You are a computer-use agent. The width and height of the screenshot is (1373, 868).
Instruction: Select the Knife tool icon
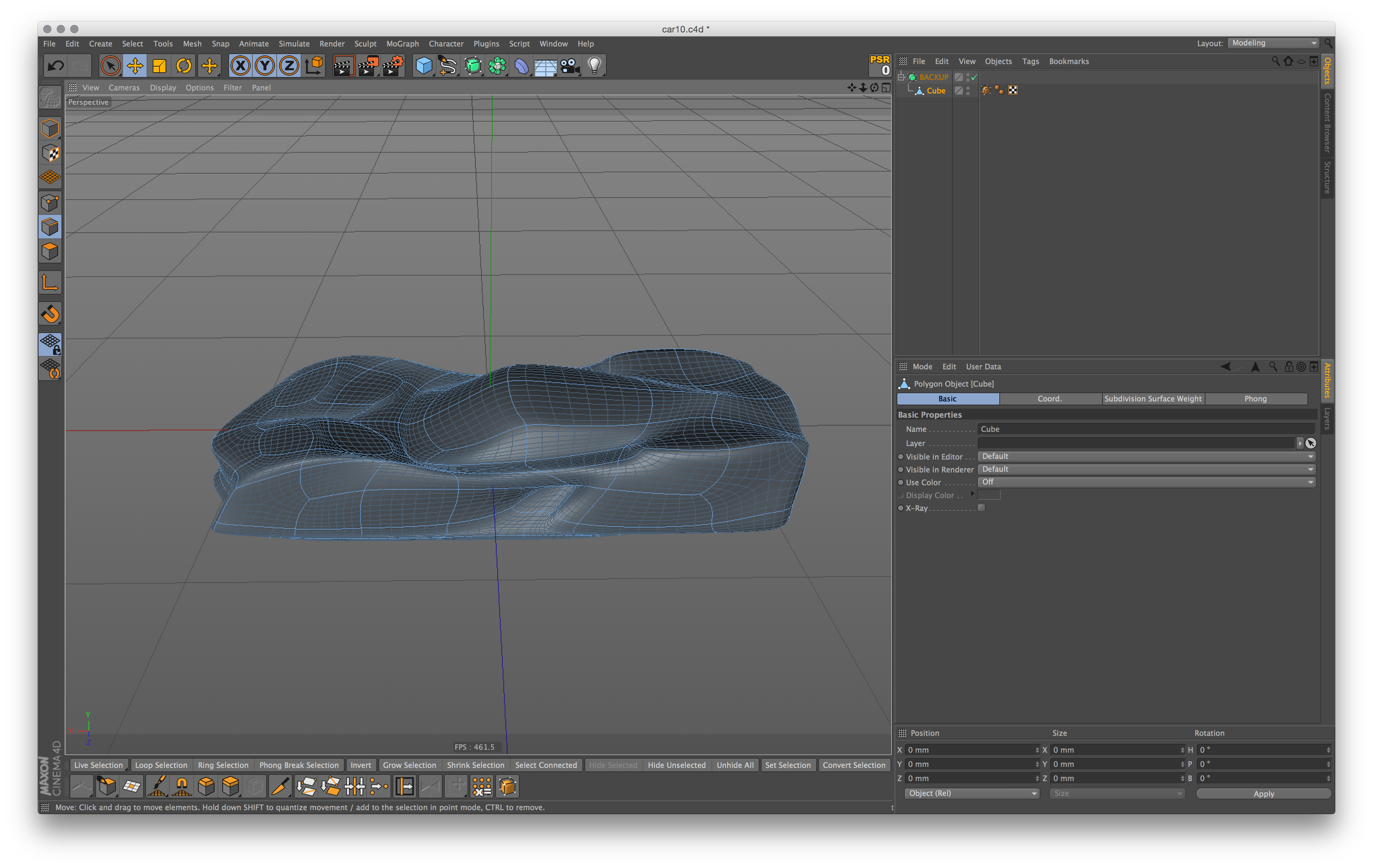pos(280,787)
